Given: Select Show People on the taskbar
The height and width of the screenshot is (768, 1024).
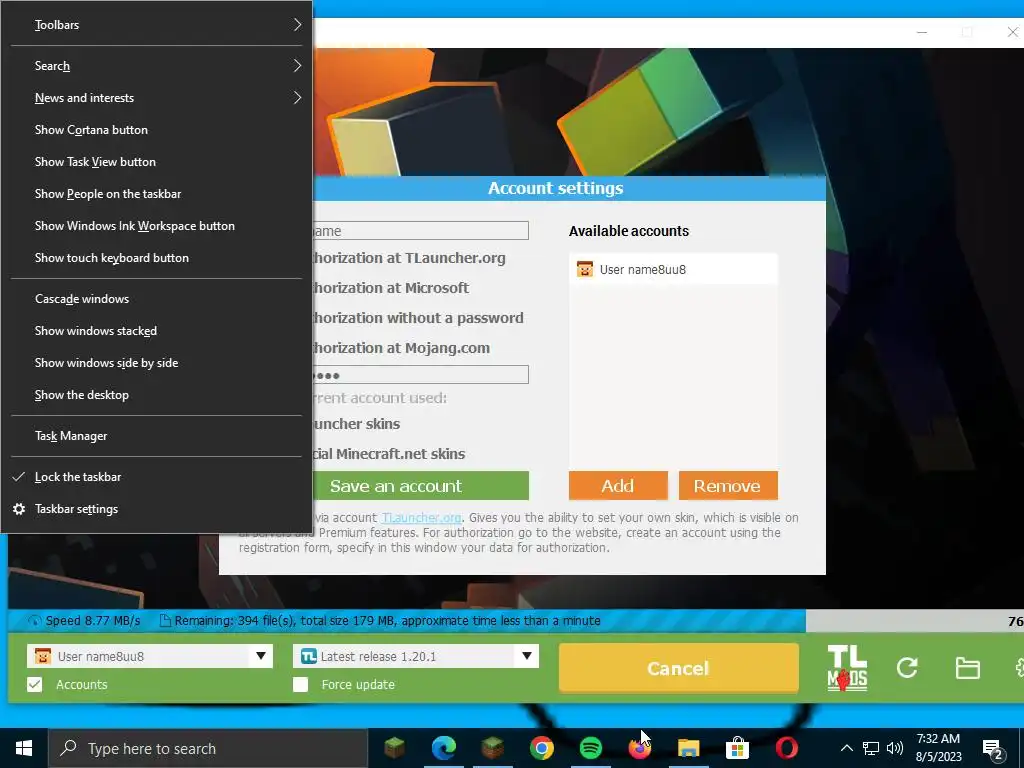Looking at the screenshot, I should 157,194.
